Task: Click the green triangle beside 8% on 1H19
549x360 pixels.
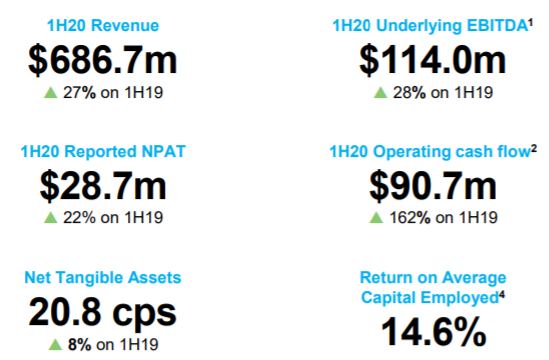Action: point(55,344)
